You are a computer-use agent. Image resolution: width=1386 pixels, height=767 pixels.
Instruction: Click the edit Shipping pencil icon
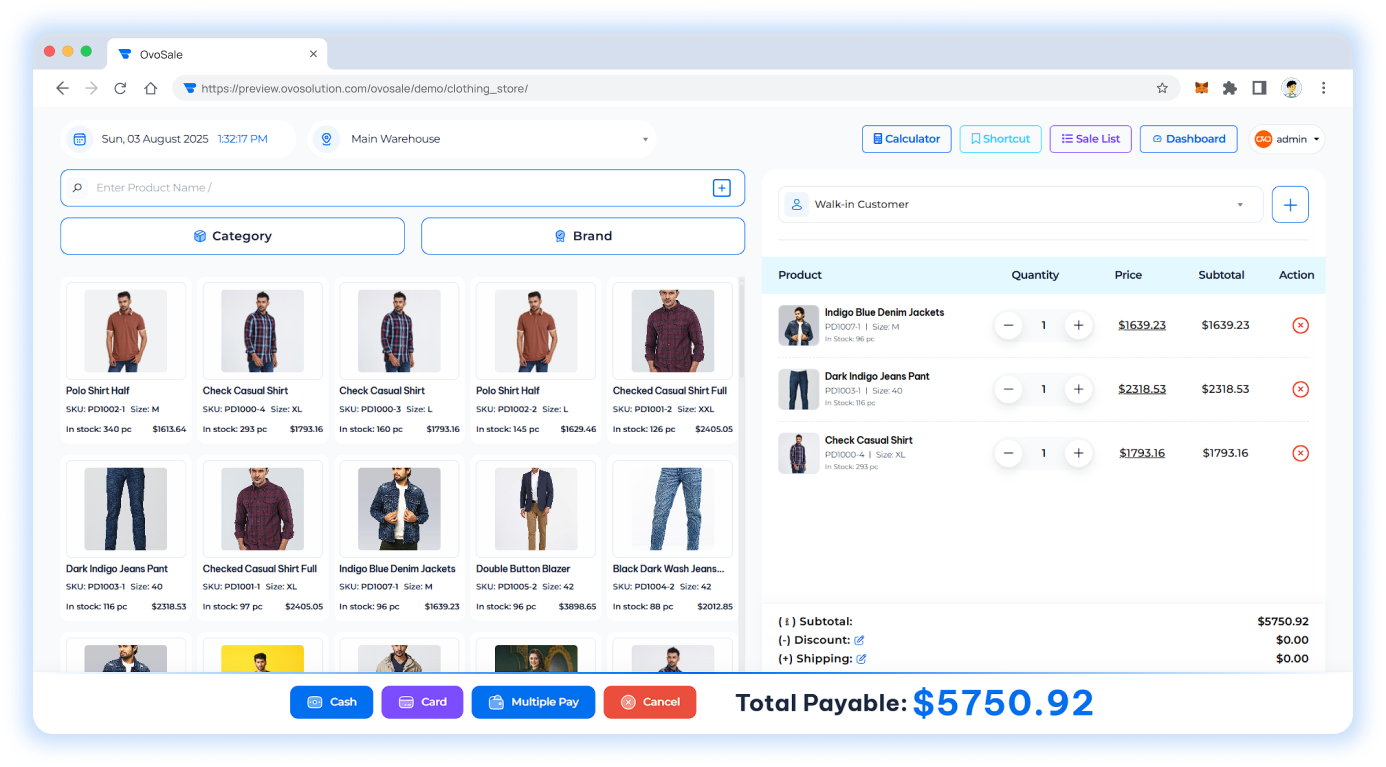point(861,659)
